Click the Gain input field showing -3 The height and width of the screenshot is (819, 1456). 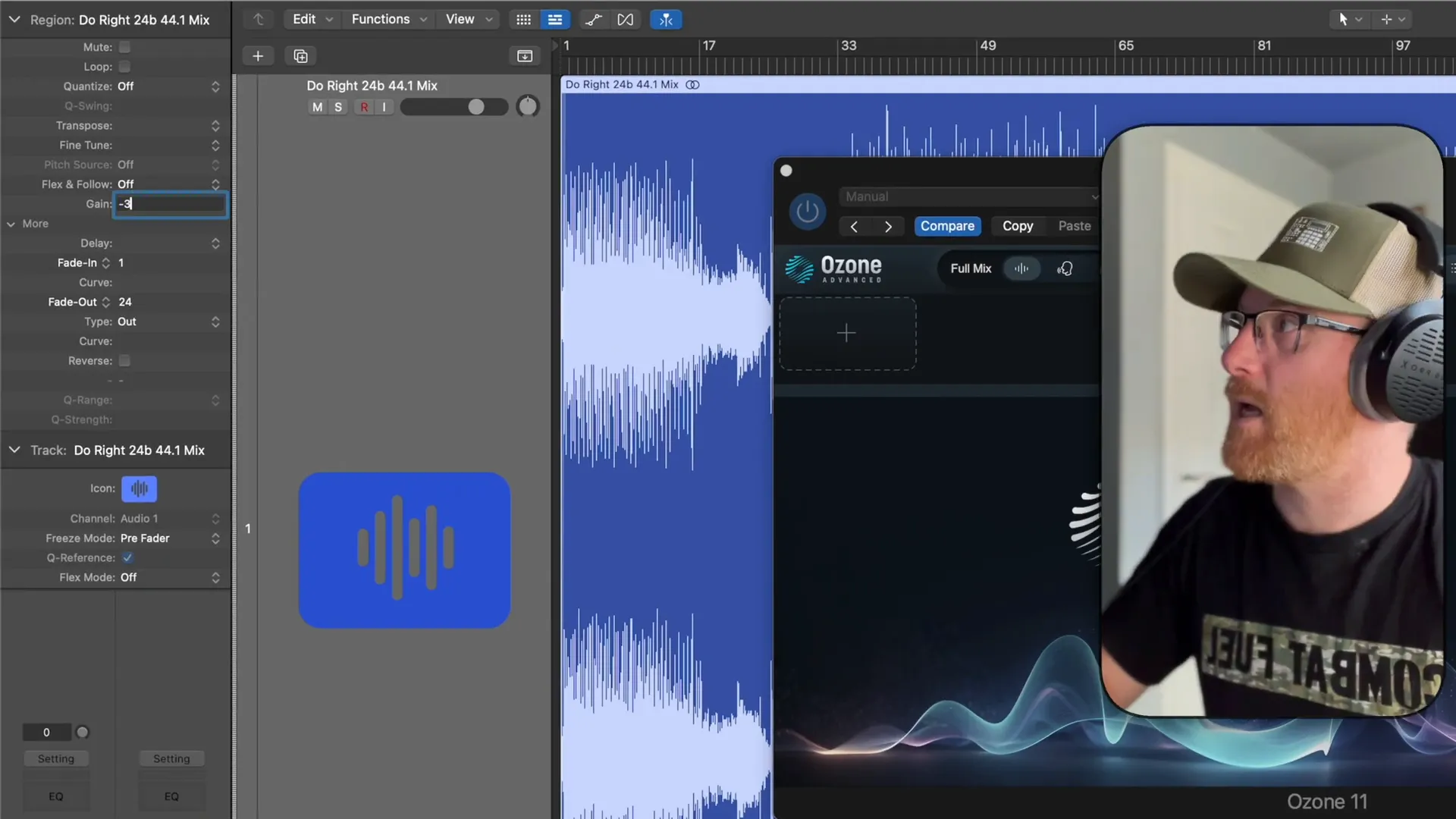[x=170, y=204]
